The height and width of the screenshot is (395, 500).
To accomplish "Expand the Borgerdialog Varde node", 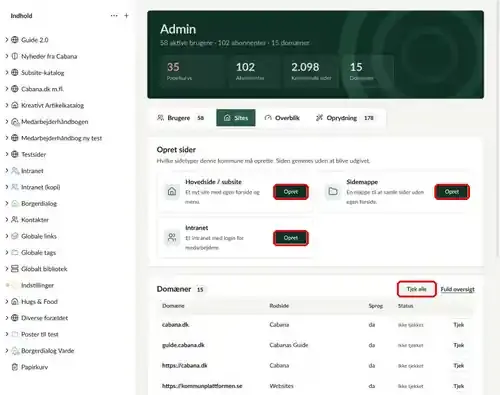I will 7,350.
